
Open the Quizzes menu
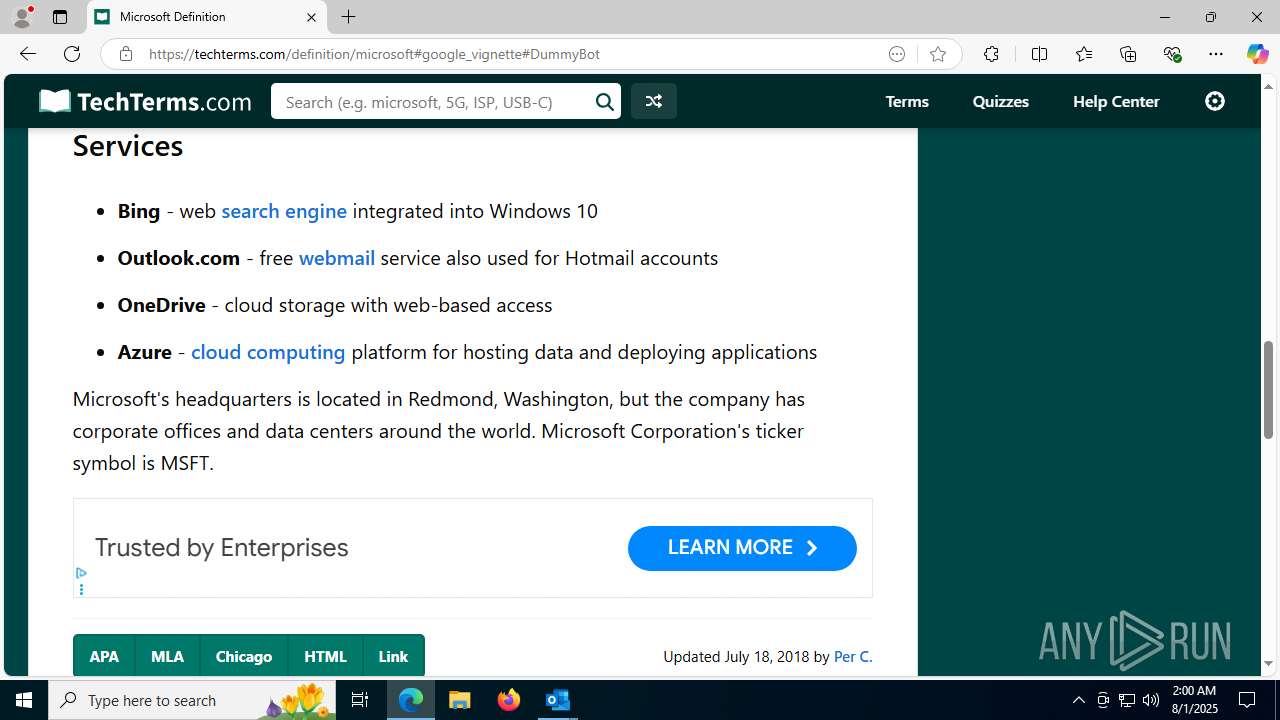[x=1001, y=101]
